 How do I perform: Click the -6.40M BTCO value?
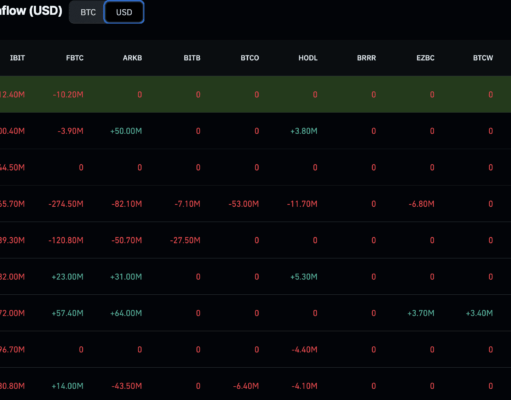point(246,386)
